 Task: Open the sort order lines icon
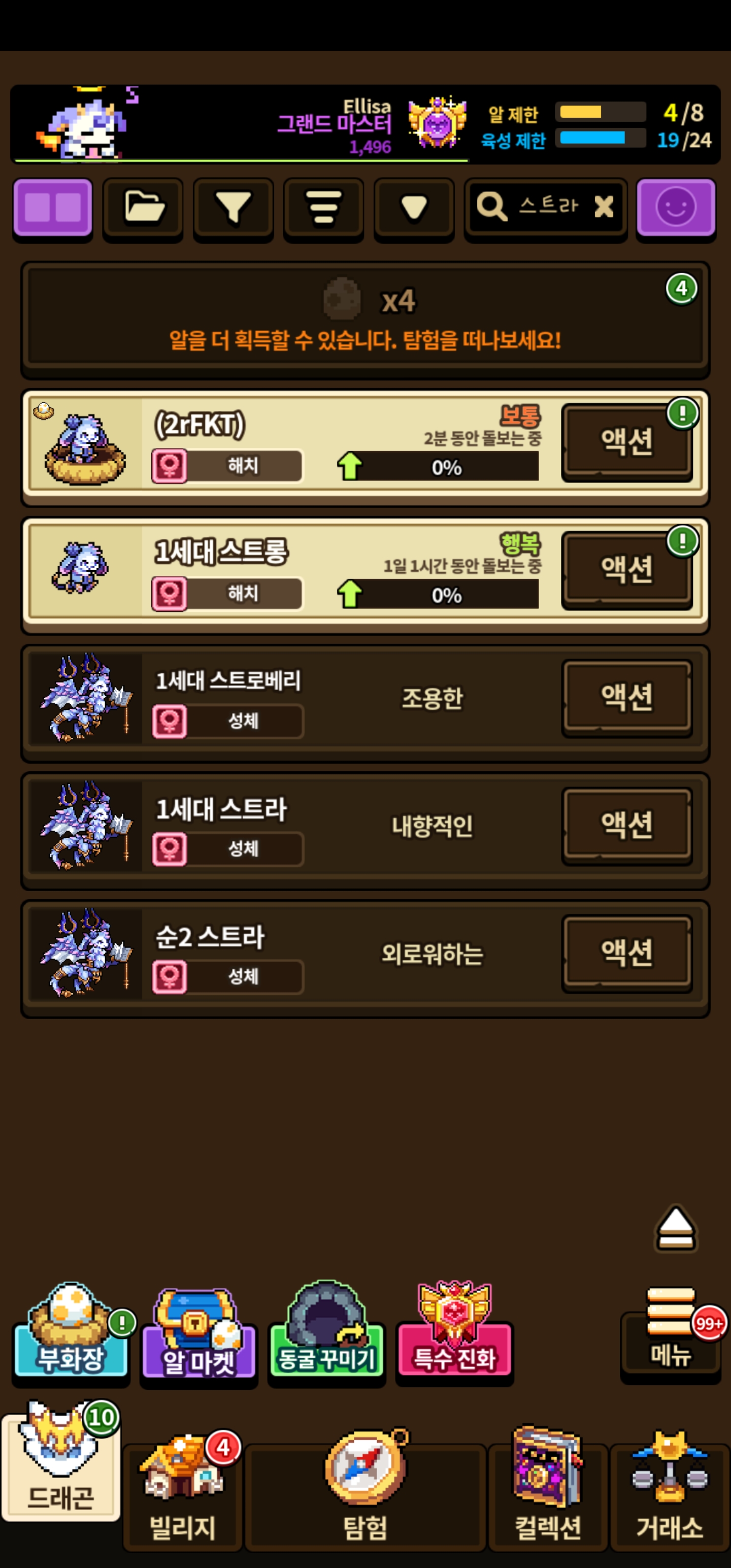(x=323, y=208)
